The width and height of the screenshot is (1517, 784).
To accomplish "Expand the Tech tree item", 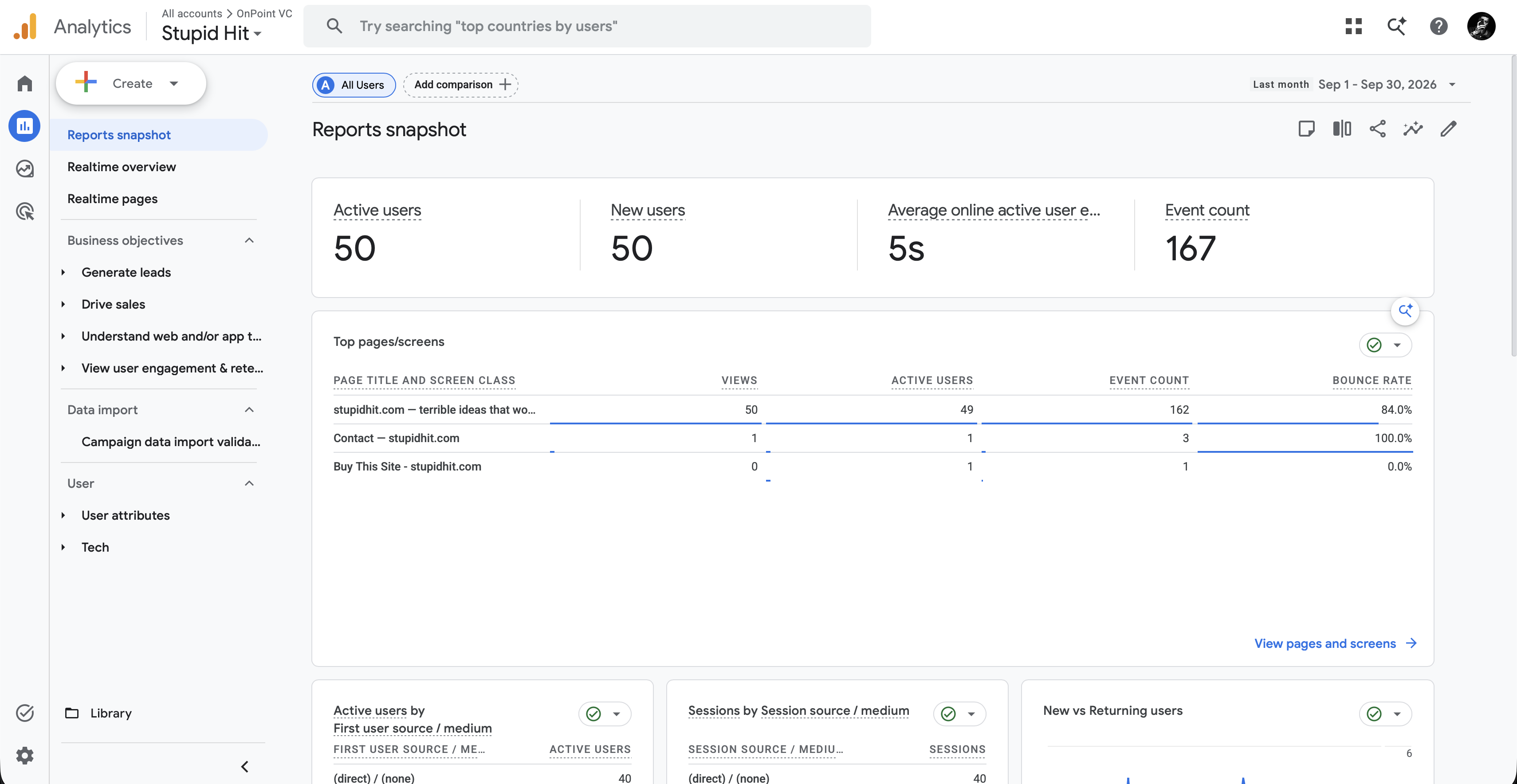I will pos(63,547).
